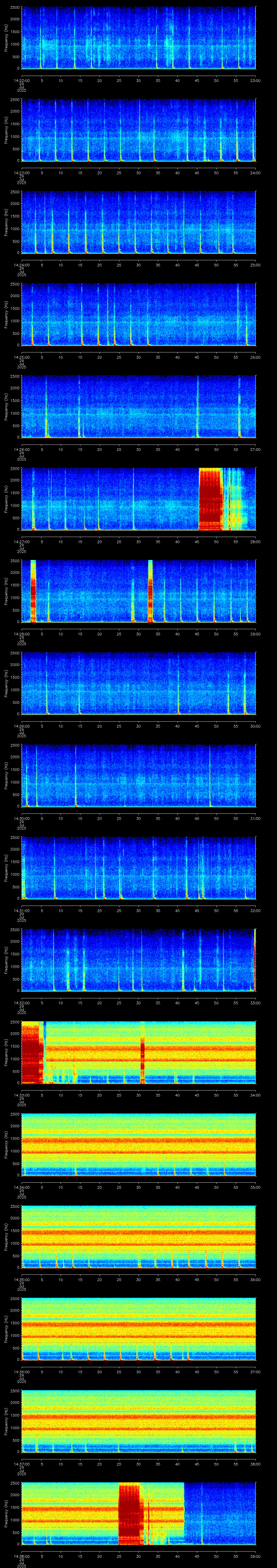Click the 14:27:00 start time label
Viewport: 277px width, 1568px height.
[x=21, y=542]
